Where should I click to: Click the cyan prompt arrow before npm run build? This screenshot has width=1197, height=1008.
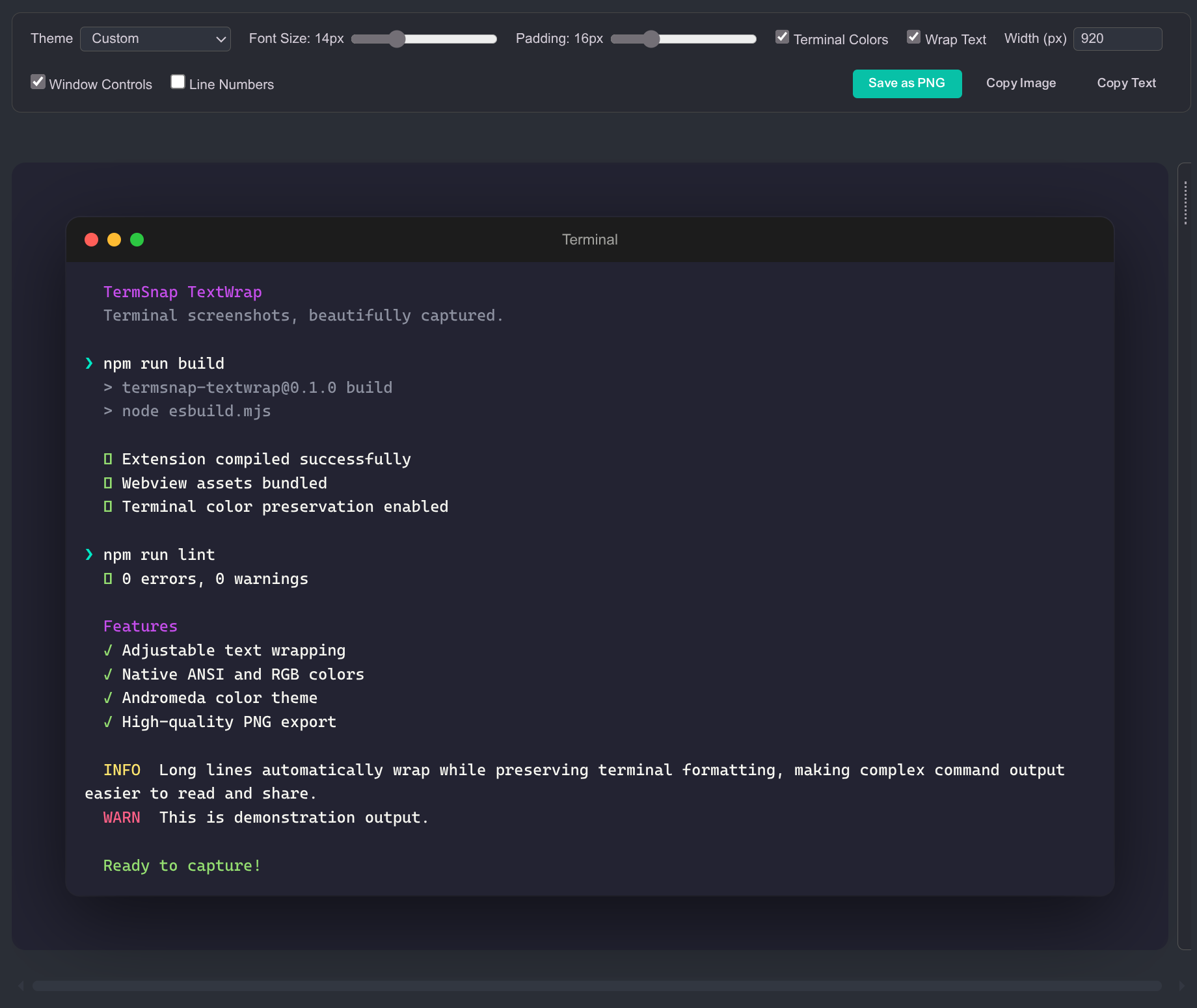coord(89,364)
